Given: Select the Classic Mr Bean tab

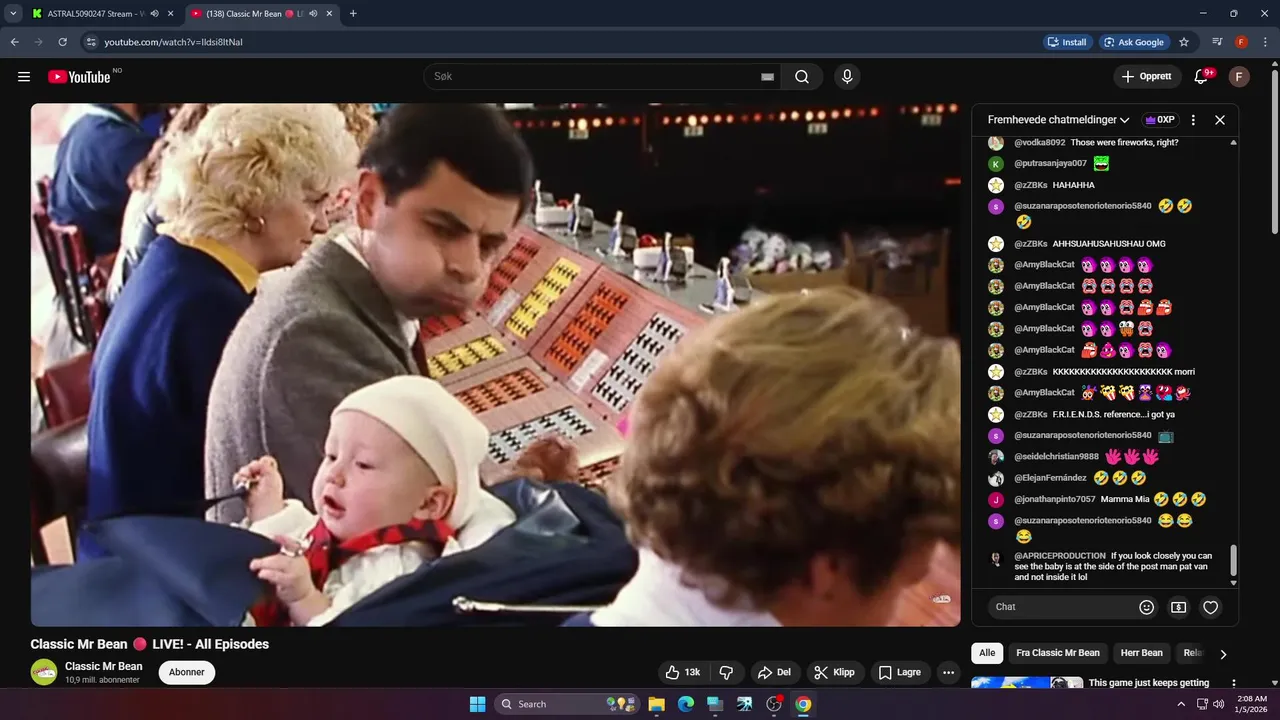Looking at the screenshot, I should [254, 14].
